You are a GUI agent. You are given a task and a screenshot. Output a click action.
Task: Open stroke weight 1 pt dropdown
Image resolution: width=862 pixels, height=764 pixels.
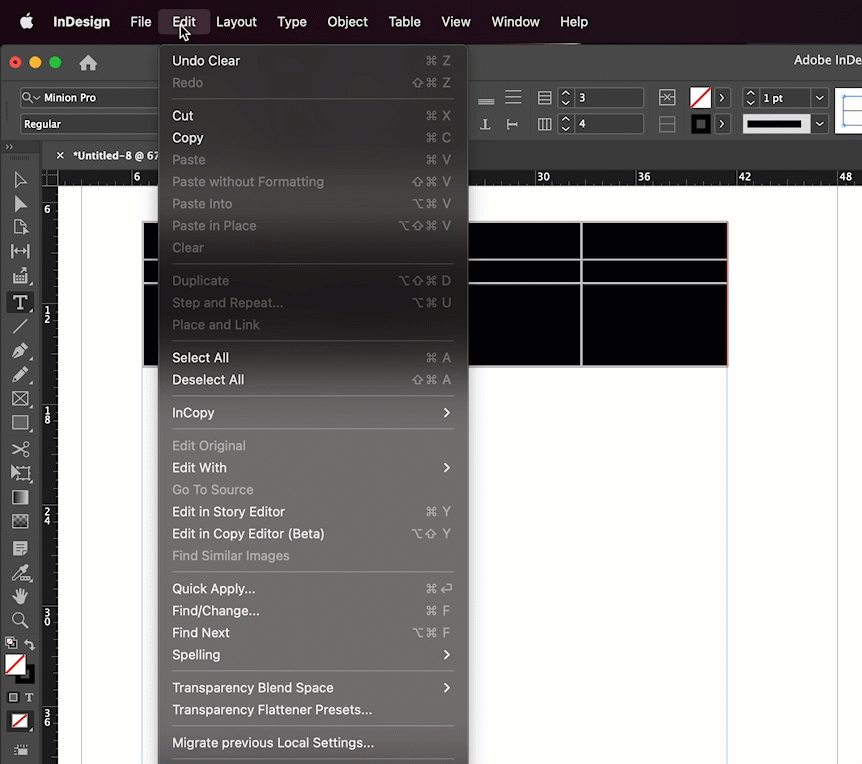point(820,98)
